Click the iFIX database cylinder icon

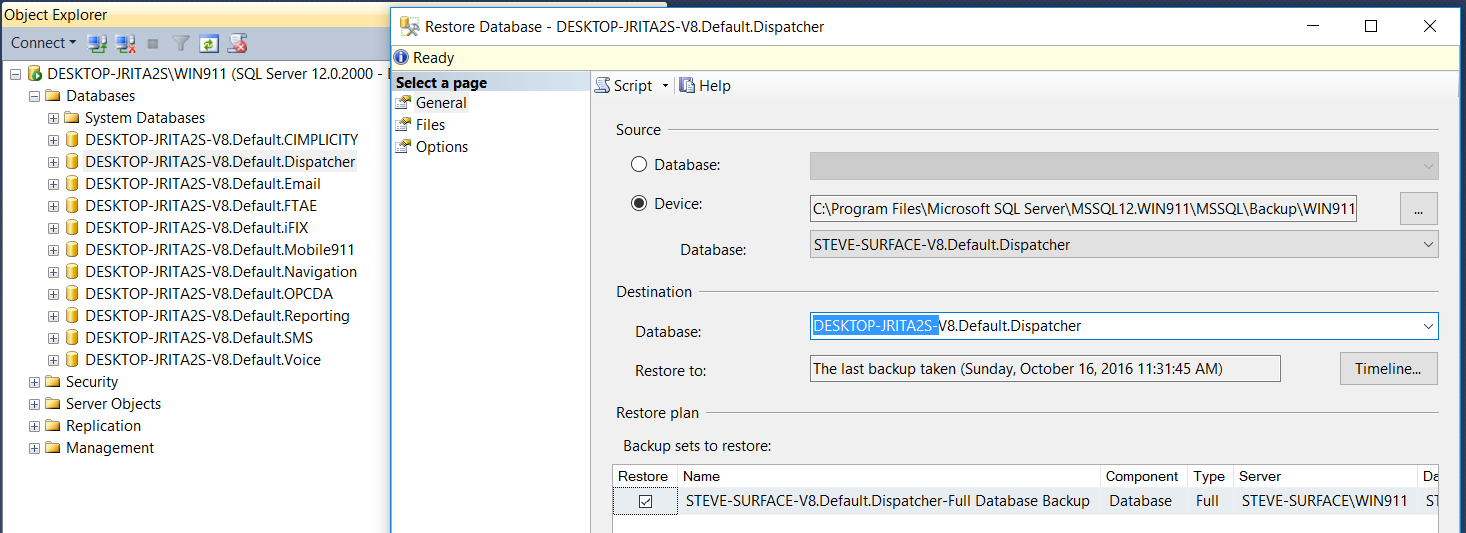coord(72,228)
